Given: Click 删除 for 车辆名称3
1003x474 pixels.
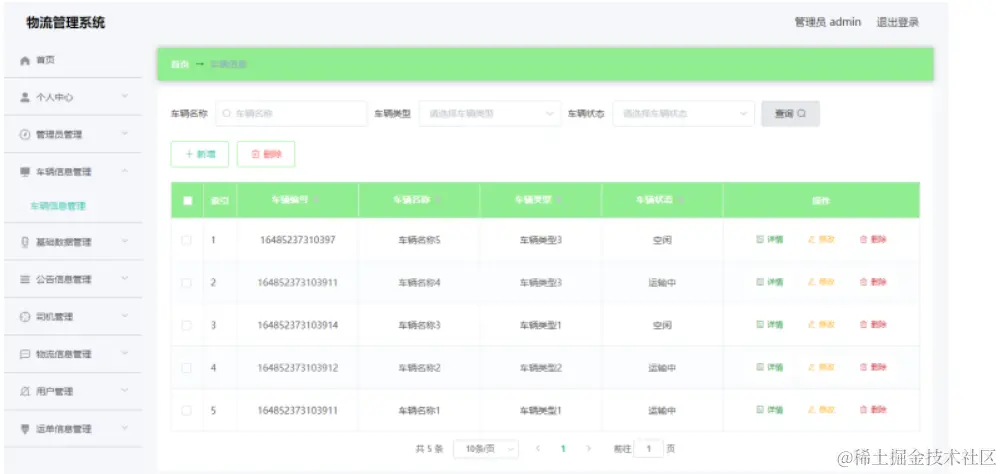Looking at the screenshot, I should click(x=873, y=325).
